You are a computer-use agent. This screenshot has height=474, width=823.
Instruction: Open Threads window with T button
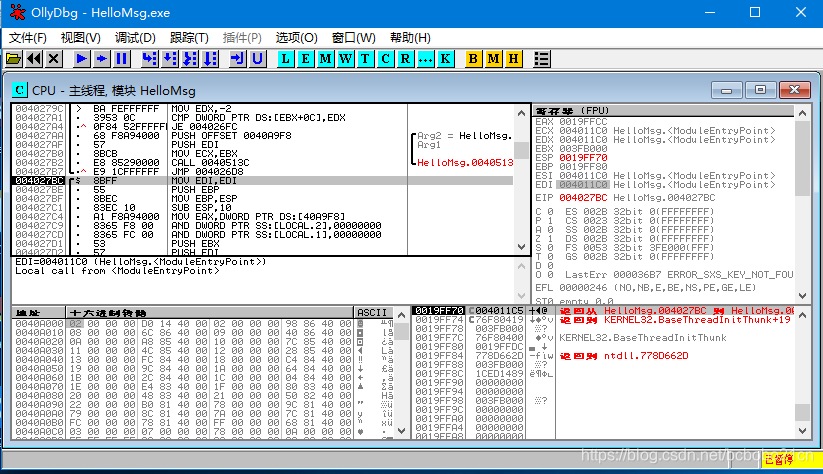click(x=365, y=59)
